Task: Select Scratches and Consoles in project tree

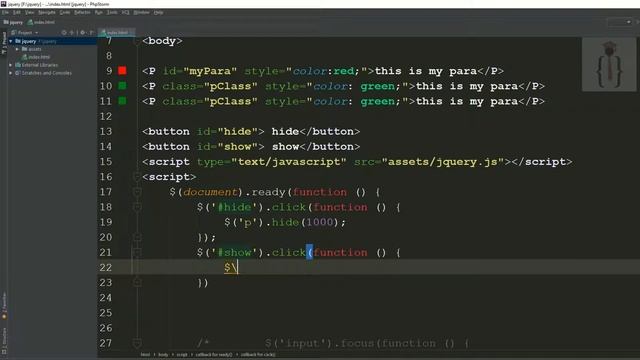Action: [x=43, y=73]
